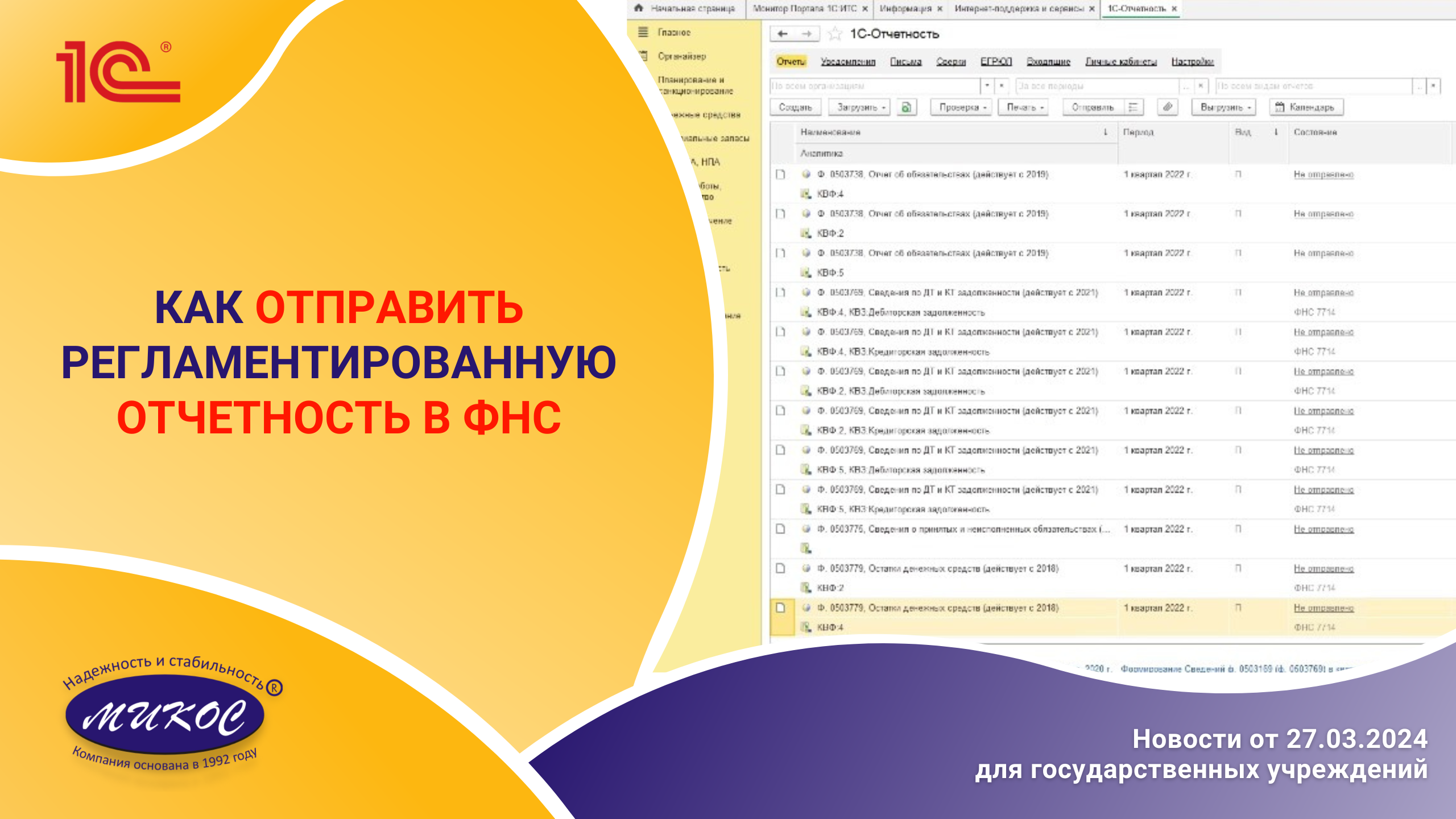Click the list icon beside Отправить
The height and width of the screenshot is (819, 1456).
1133,107
